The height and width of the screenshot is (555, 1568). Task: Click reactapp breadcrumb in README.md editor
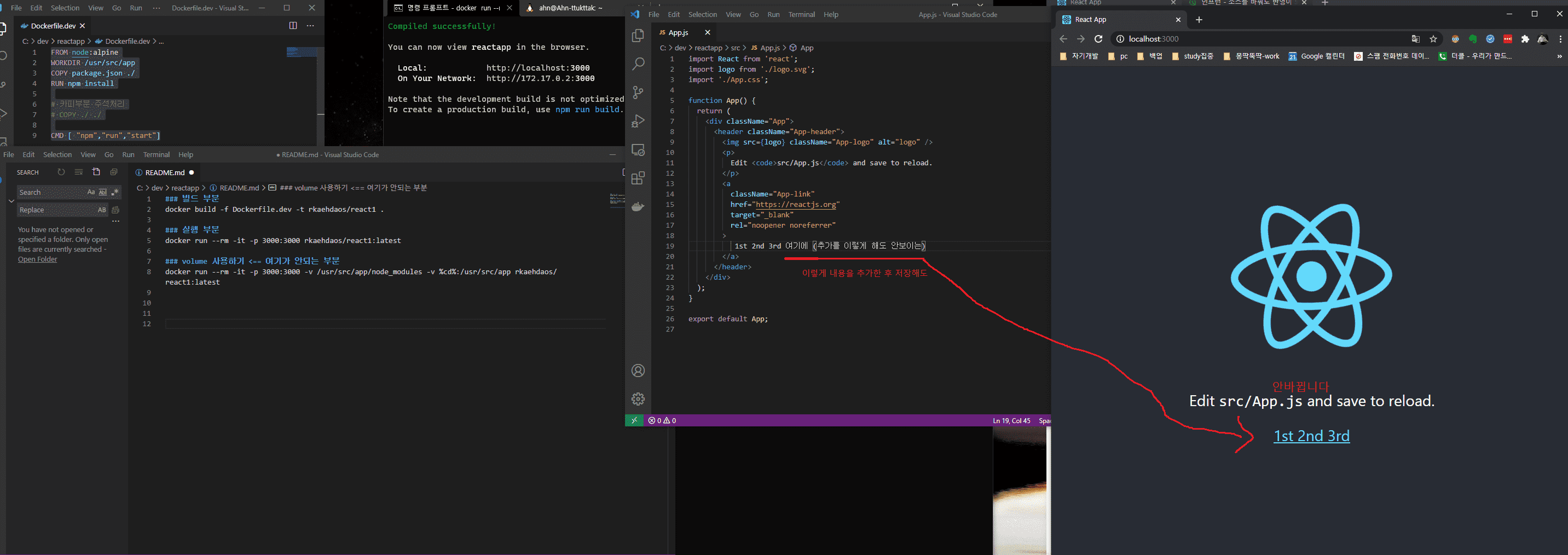185,188
